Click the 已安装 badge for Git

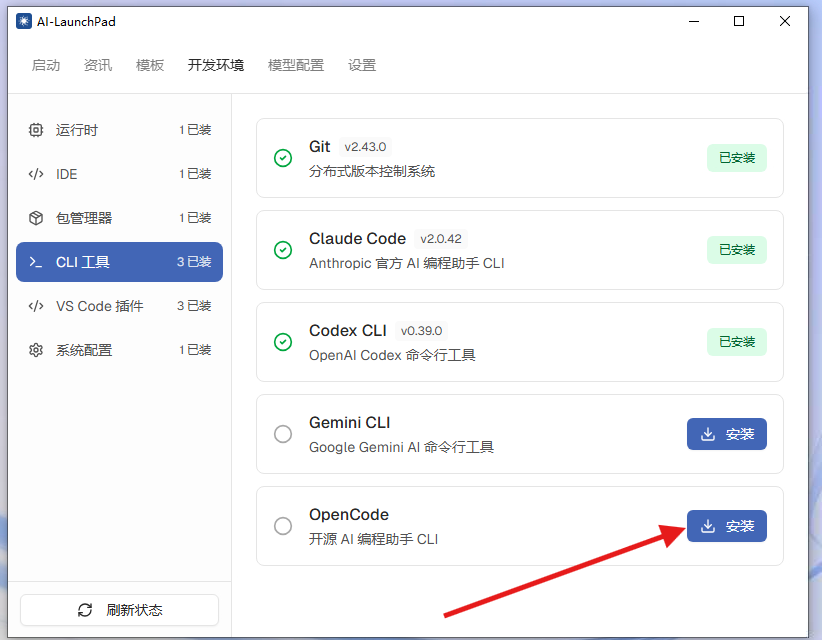click(x=737, y=158)
